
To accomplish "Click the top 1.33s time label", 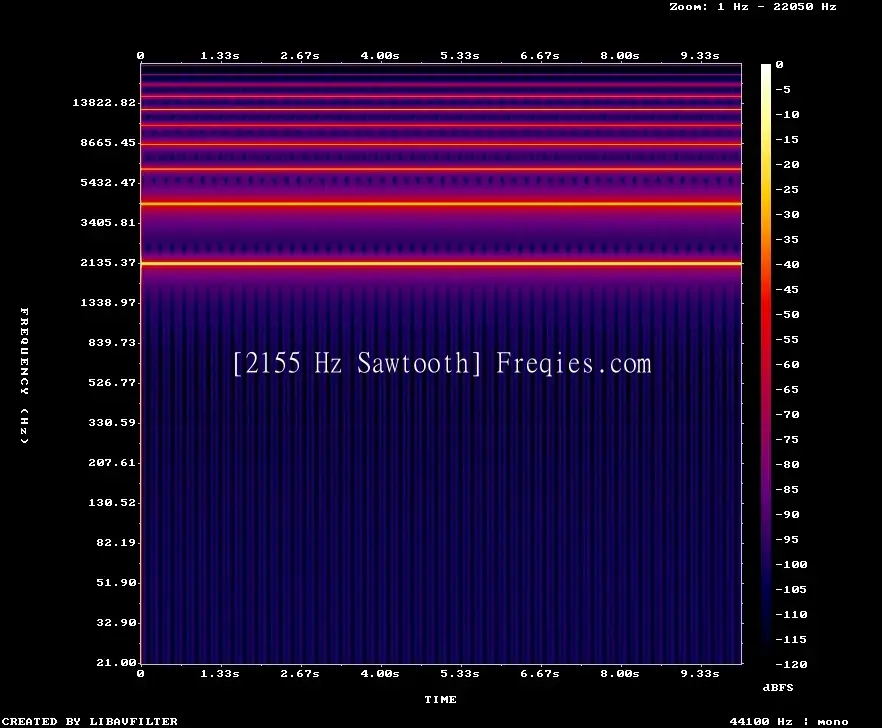I will pyautogui.click(x=220, y=56).
